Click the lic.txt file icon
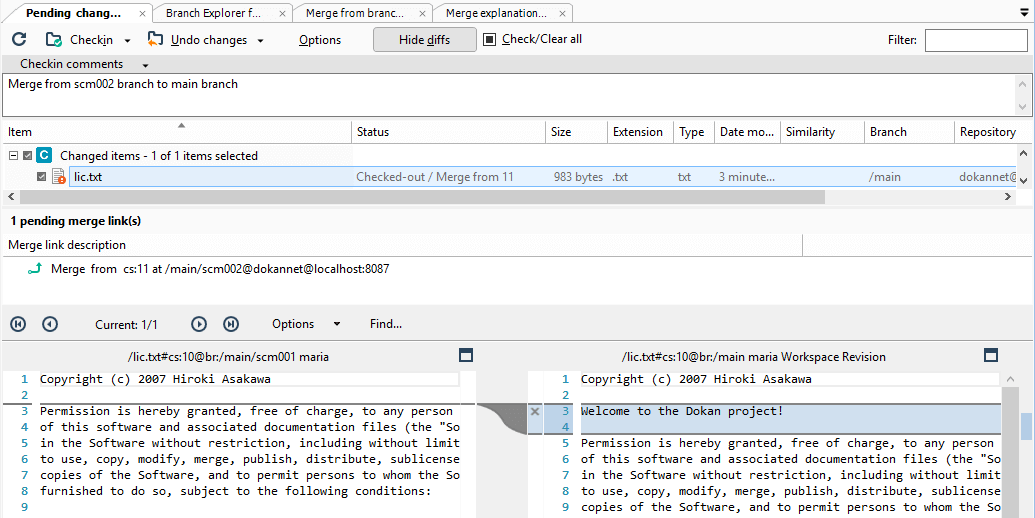Image resolution: width=1035 pixels, height=518 pixels. (x=58, y=177)
